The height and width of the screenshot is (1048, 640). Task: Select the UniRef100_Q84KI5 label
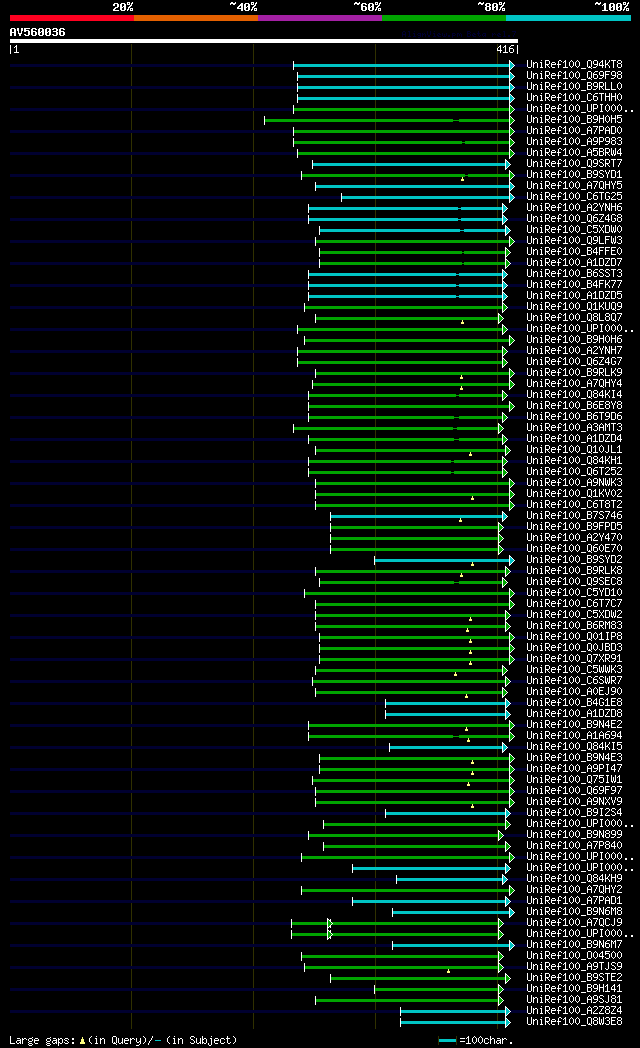point(574,747)
